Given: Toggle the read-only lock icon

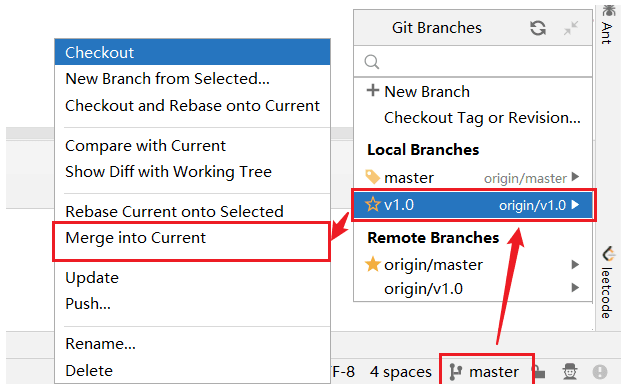Looking at the screenshot, I should [x=539, y=372].
